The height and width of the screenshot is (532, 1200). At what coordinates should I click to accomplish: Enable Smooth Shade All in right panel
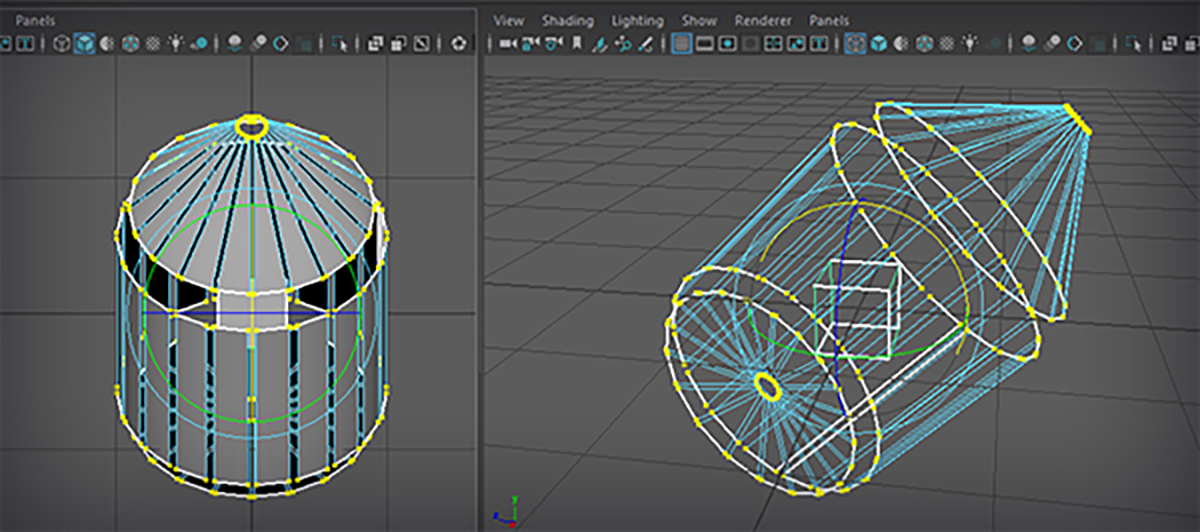[877, 43]
